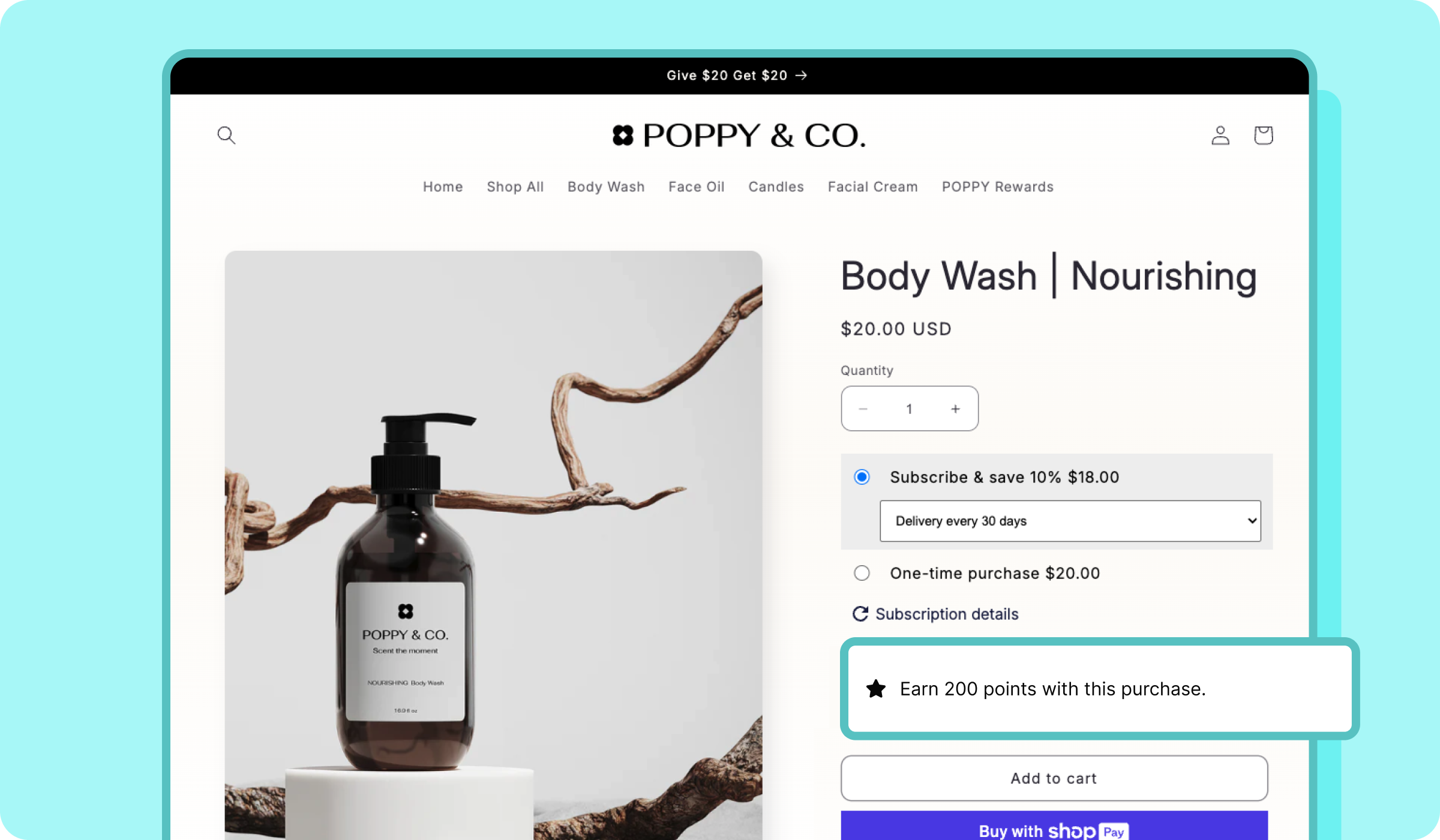1440x840 pixels.
Task: Open the Subscription details link
Action: [x=947, y=614]
